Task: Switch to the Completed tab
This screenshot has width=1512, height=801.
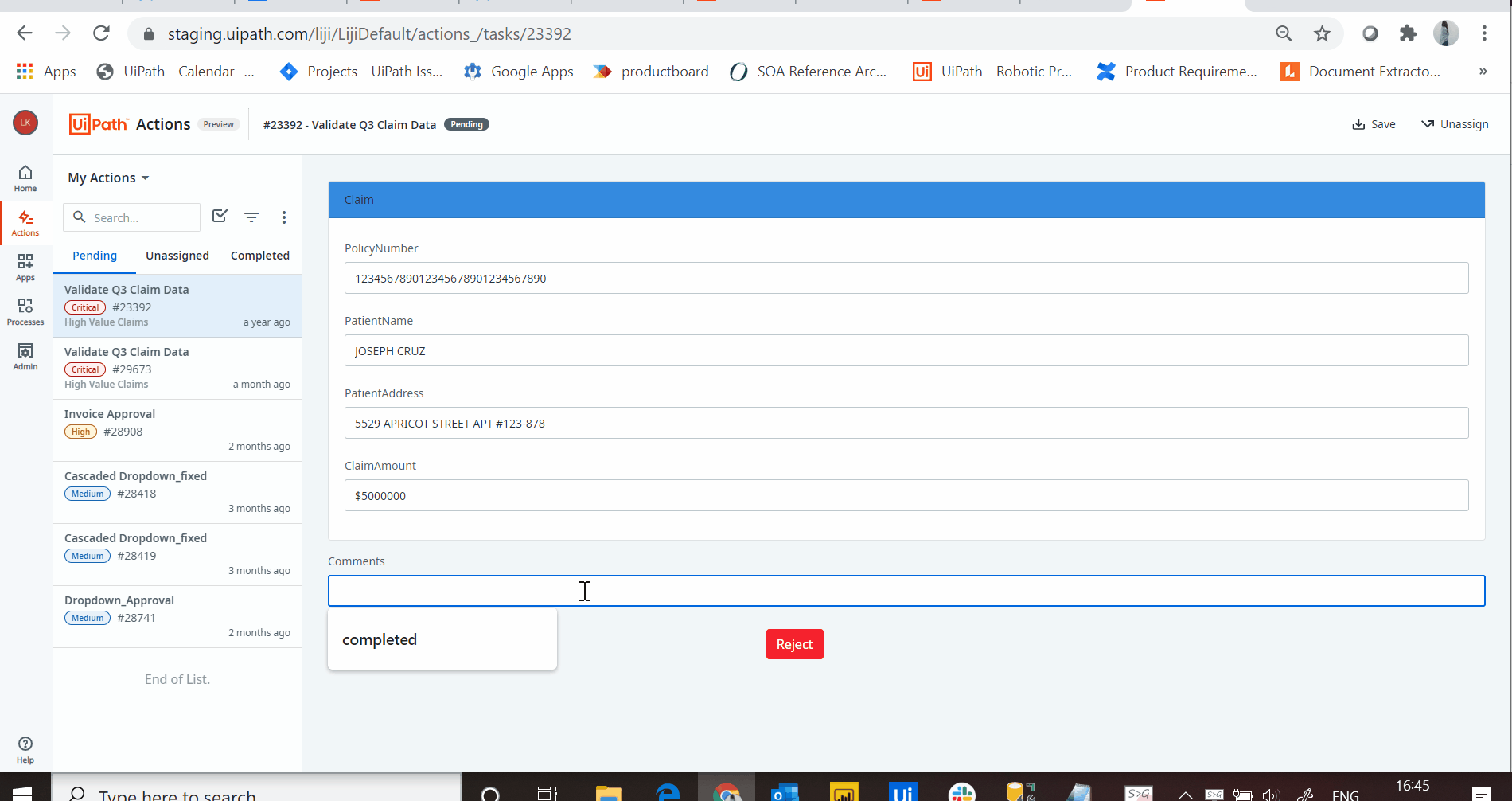Action: [259, 256]
